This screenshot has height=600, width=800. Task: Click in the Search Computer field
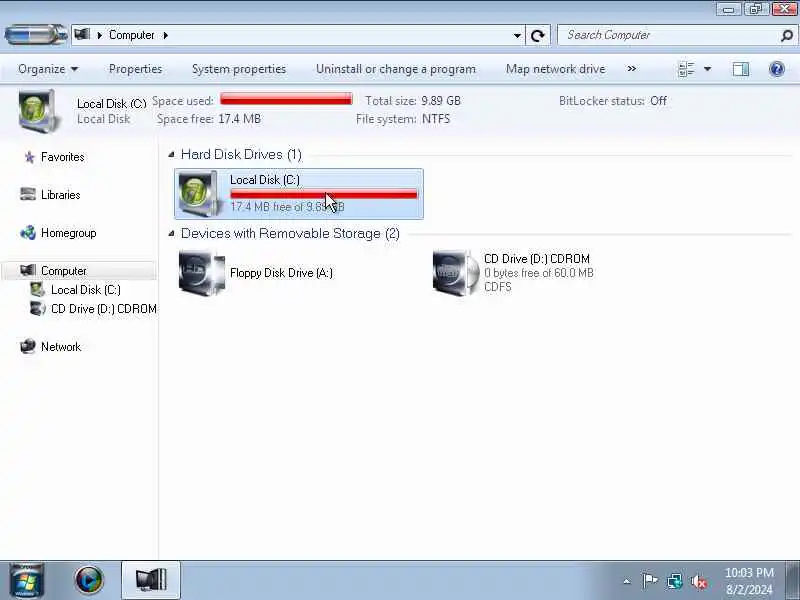(669, 35)
